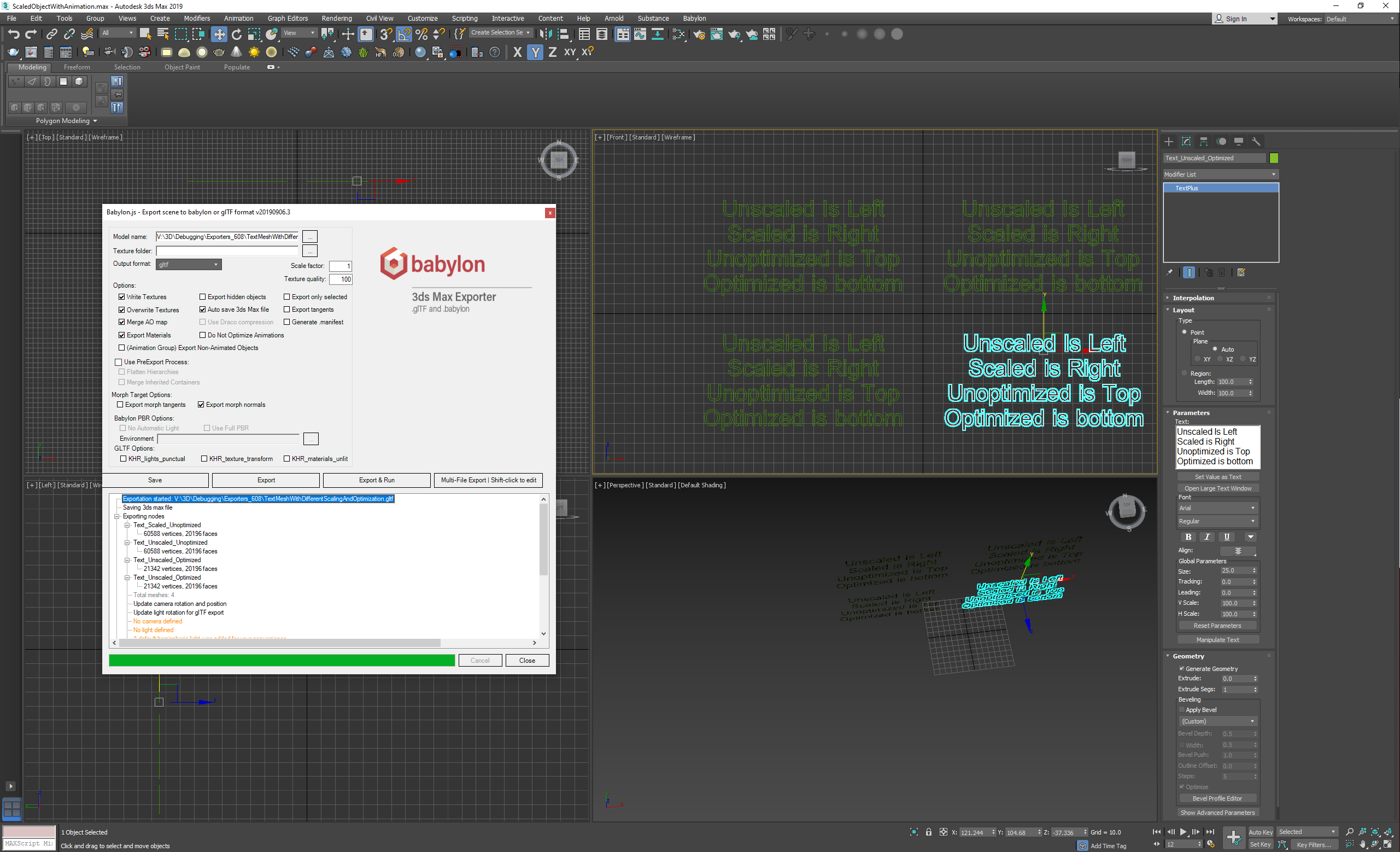Uncheck Write Textures in the Babylon exporter
The width and height of the screenshot is (1400, 852).
point(121,297)
